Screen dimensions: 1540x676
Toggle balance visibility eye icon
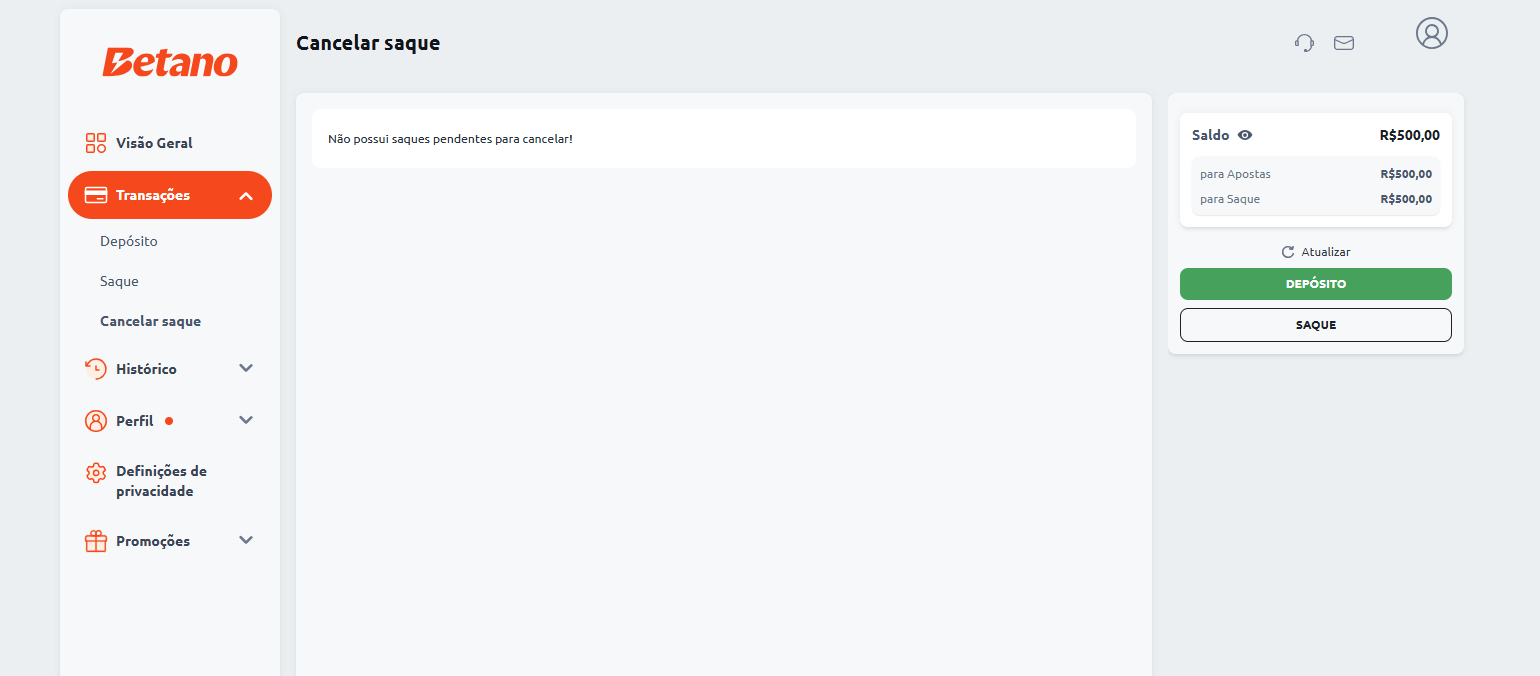pyautogui.click(x=1245, y=135)
